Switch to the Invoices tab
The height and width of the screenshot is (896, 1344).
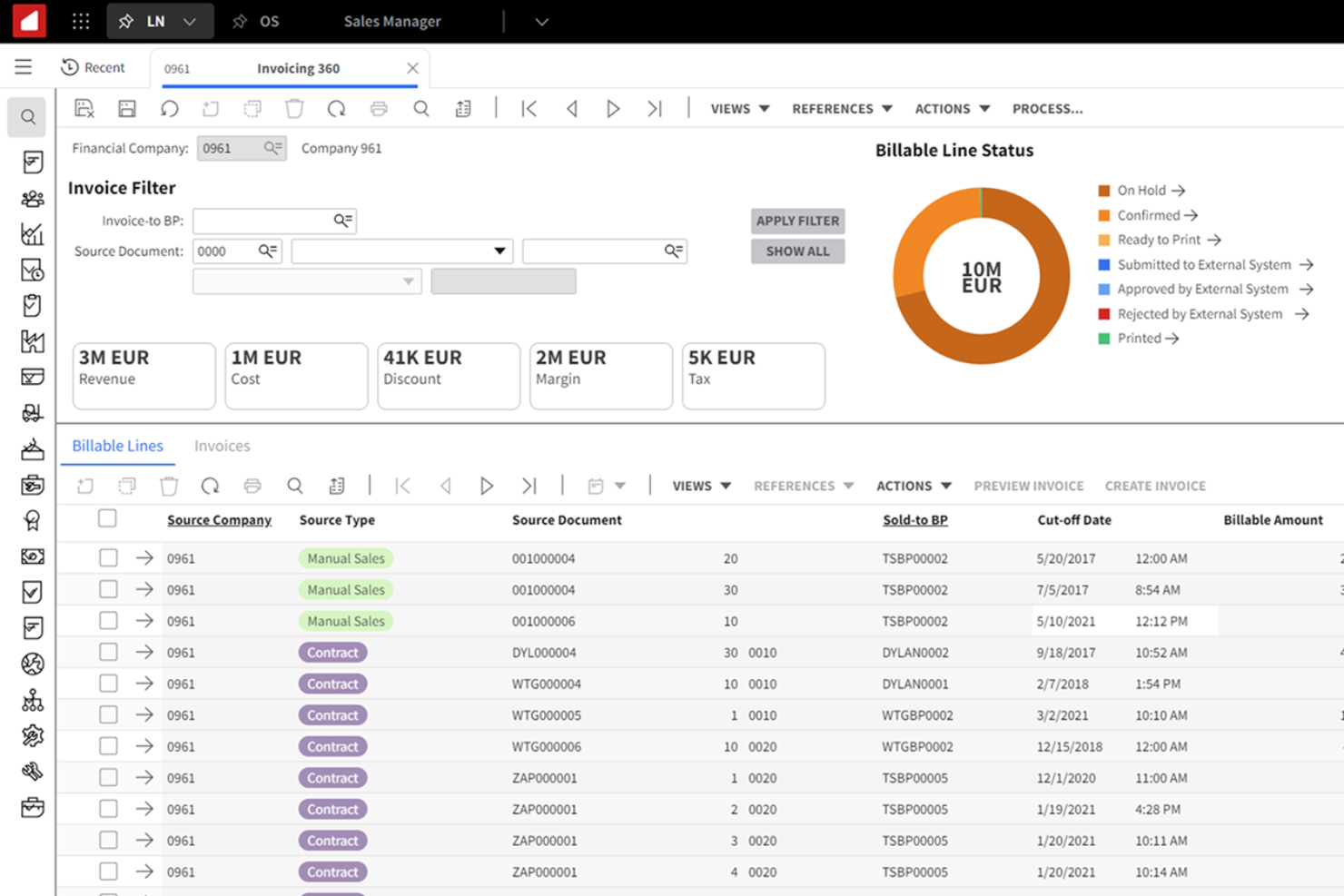[x=222, y=446]
